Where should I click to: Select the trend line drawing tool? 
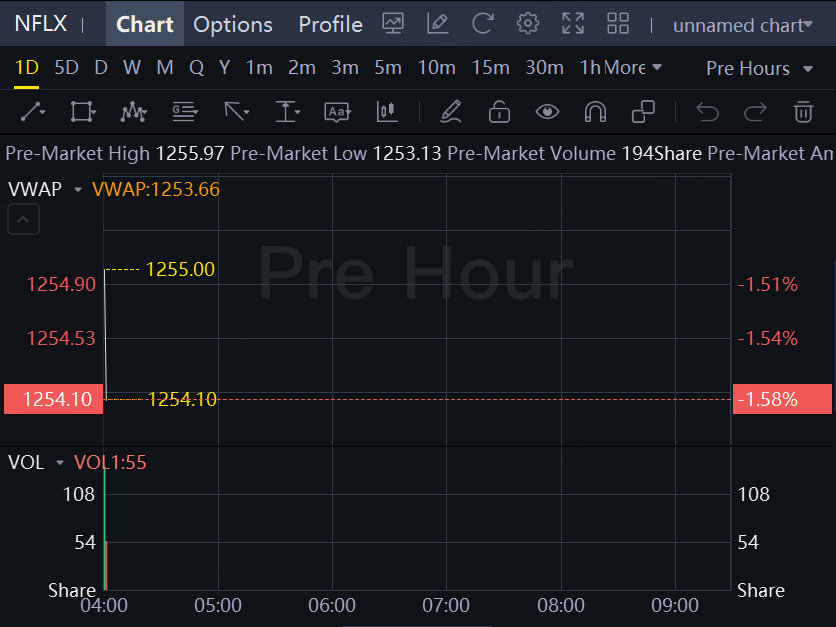[x=32, y=112]
